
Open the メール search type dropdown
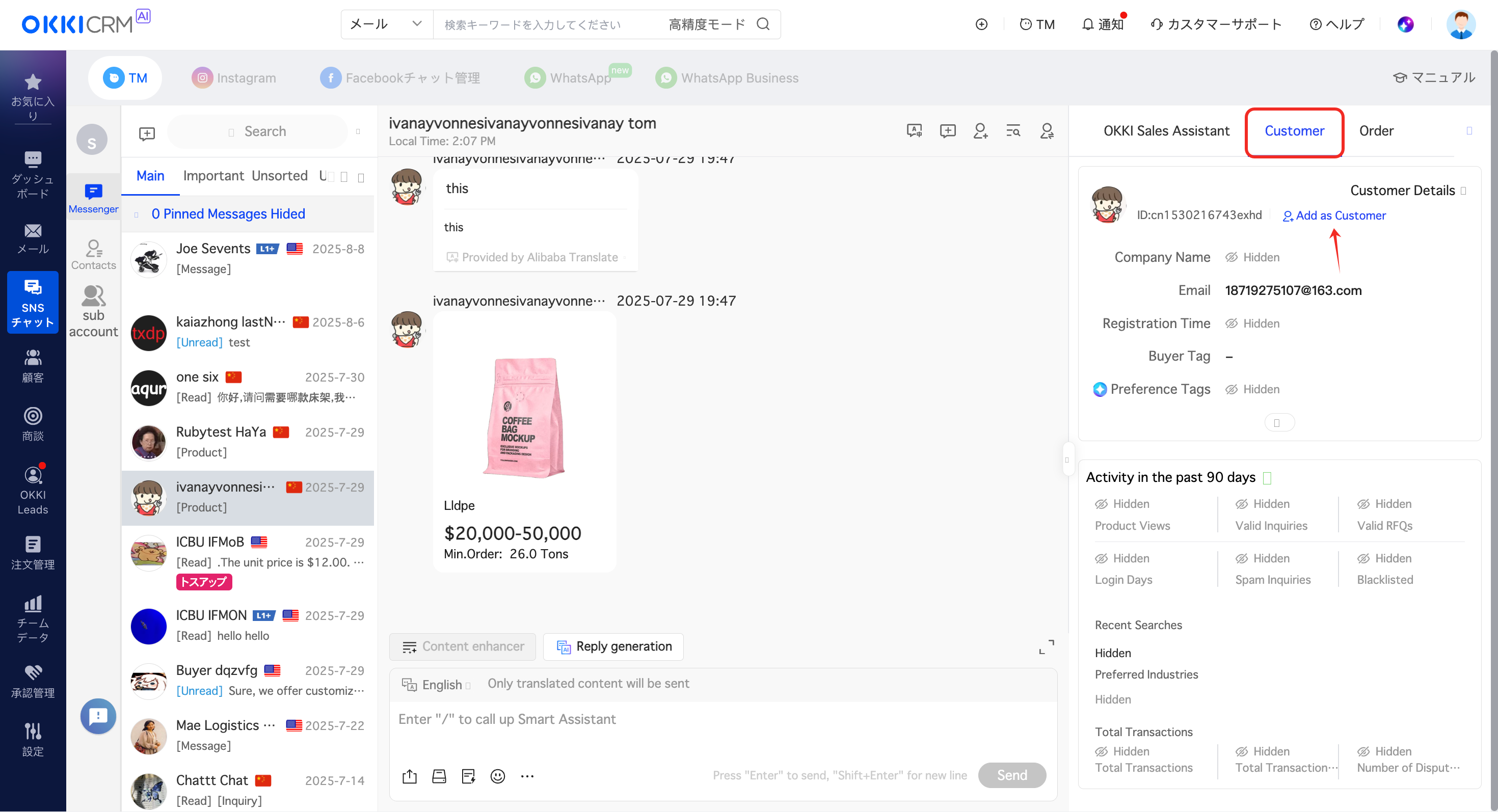point(386,24)
